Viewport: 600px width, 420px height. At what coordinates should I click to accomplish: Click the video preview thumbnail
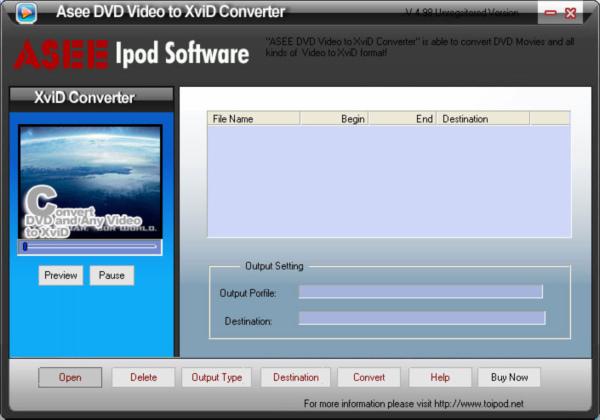pyautogui.click(x=90, y=180)
